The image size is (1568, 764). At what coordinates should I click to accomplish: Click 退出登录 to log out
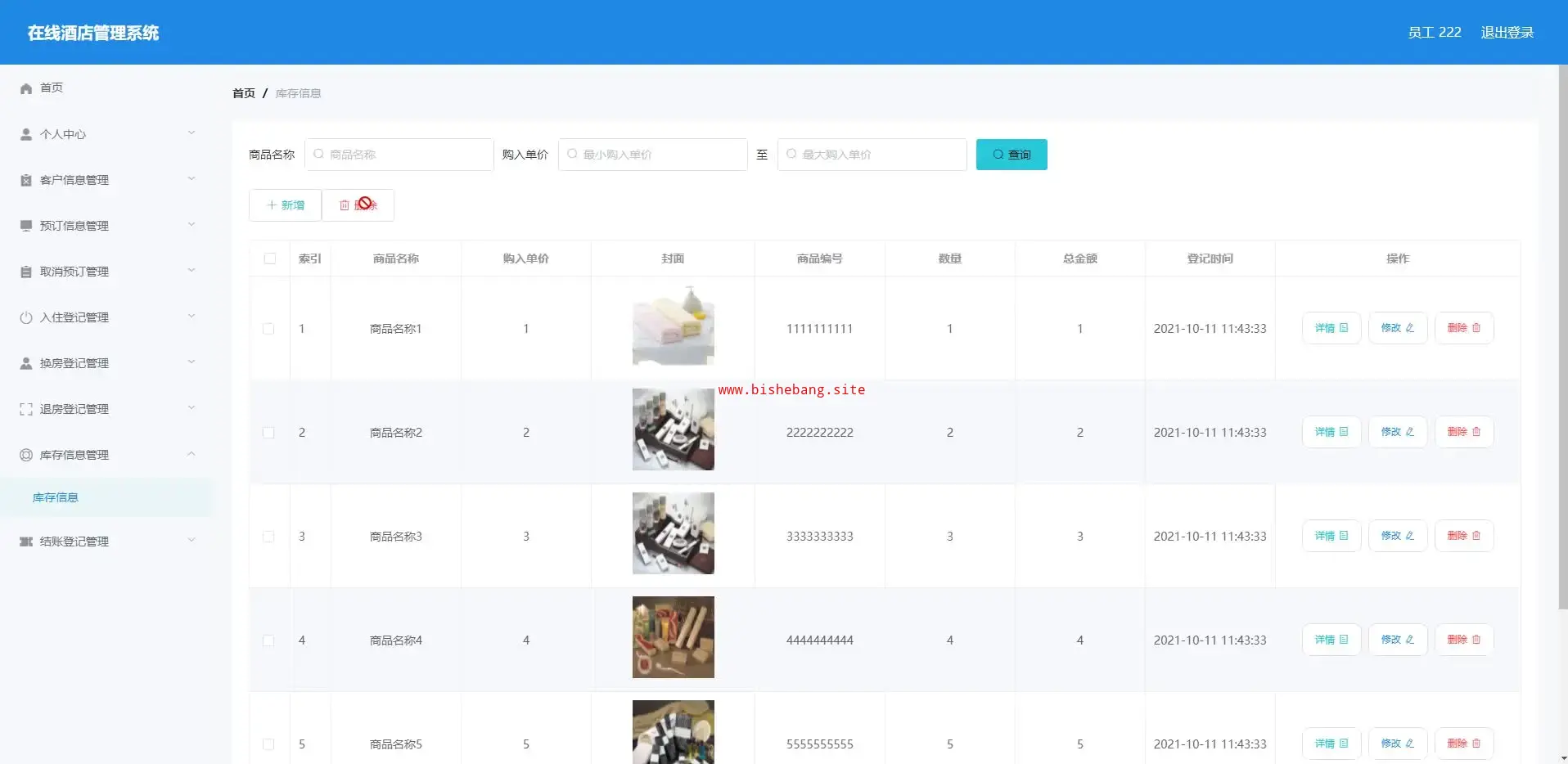pos(1507,33)
